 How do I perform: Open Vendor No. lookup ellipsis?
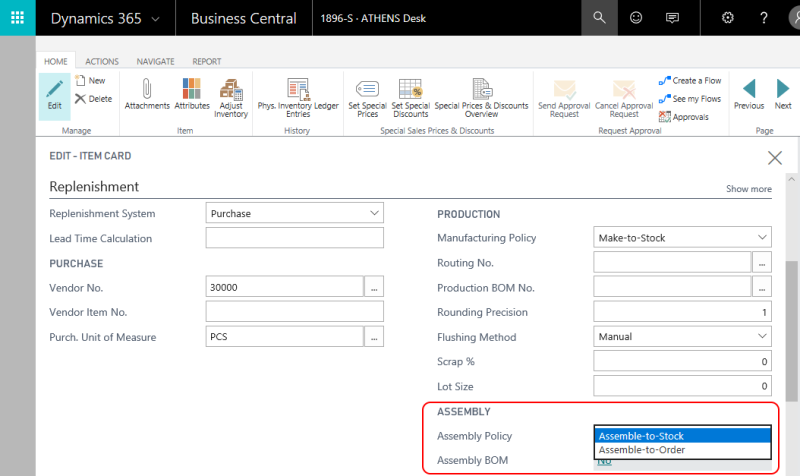tap(374, 287)
